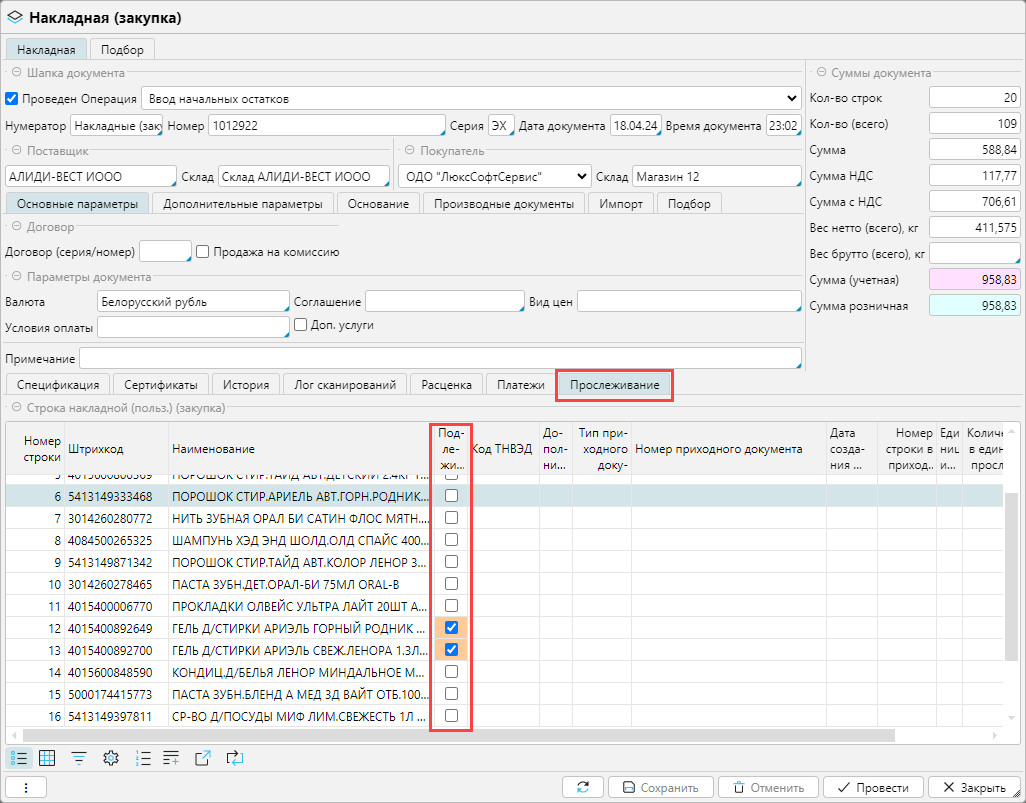
Task: Click the three-dots menu button
Action: click(x=26, y=787)
